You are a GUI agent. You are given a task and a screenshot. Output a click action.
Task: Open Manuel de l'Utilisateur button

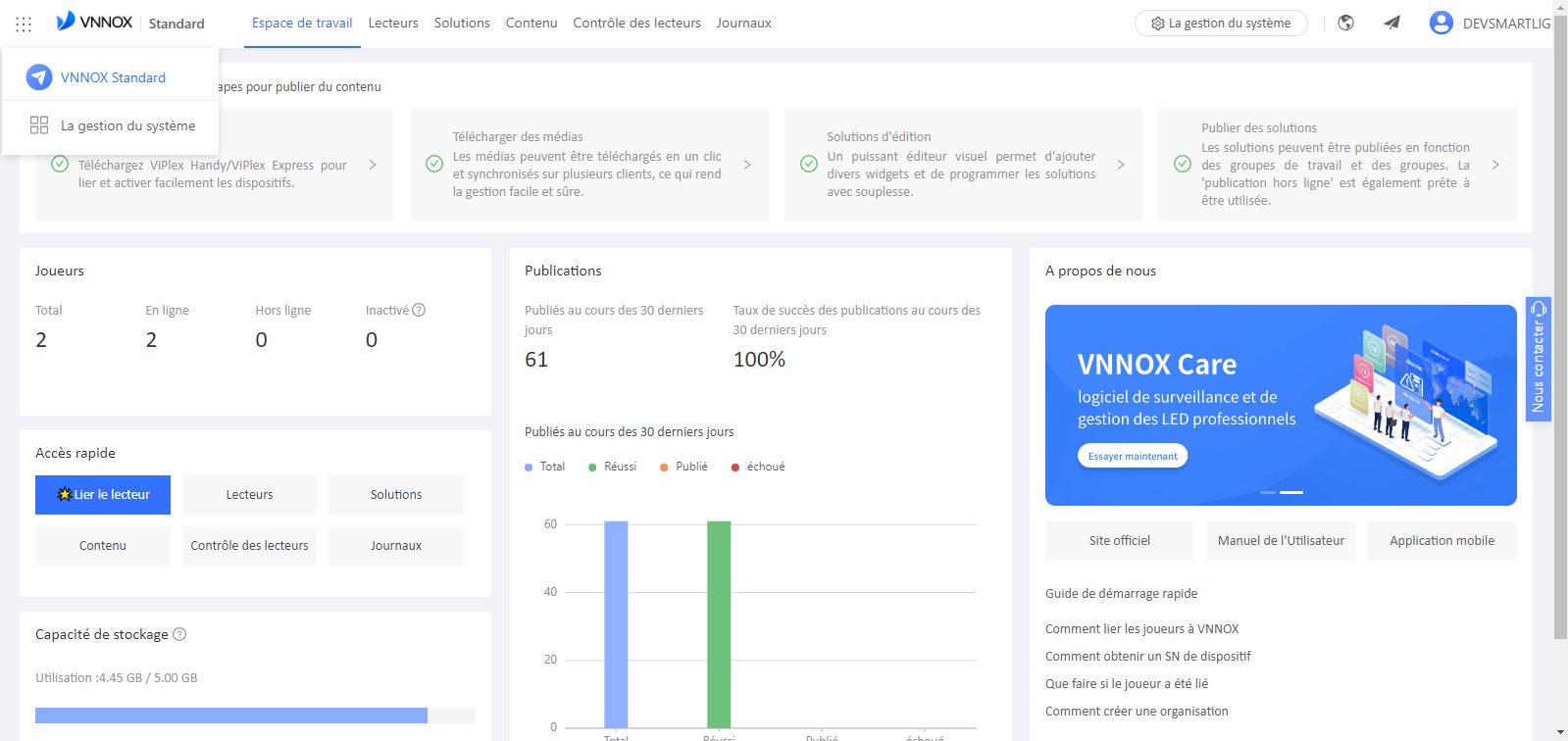pyautogui.click(x=1281, y=541)
